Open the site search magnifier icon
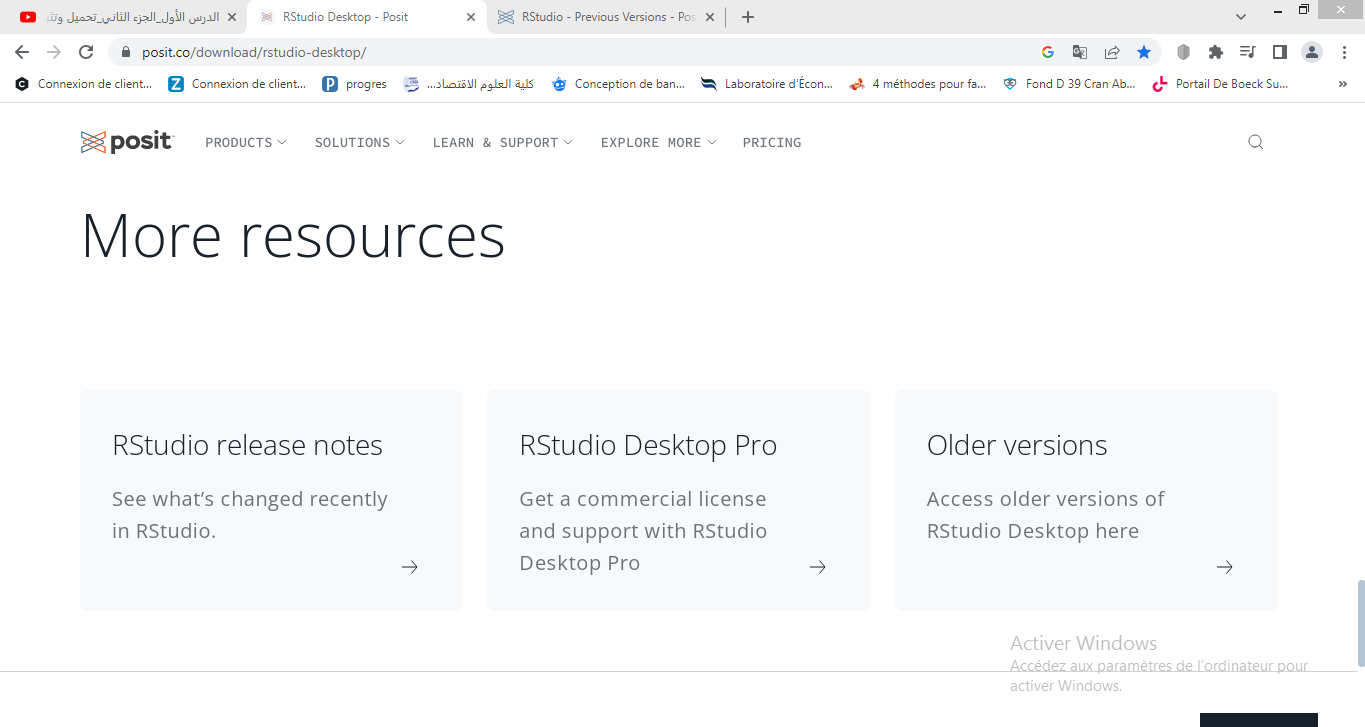 pos(1255,142)
